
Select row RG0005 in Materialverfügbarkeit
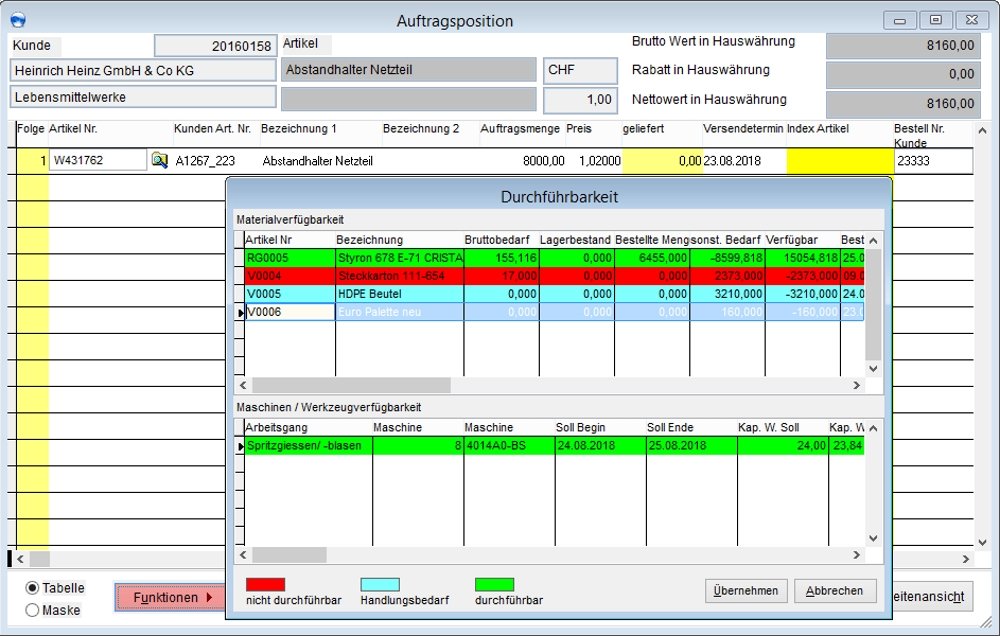point(554,258)
